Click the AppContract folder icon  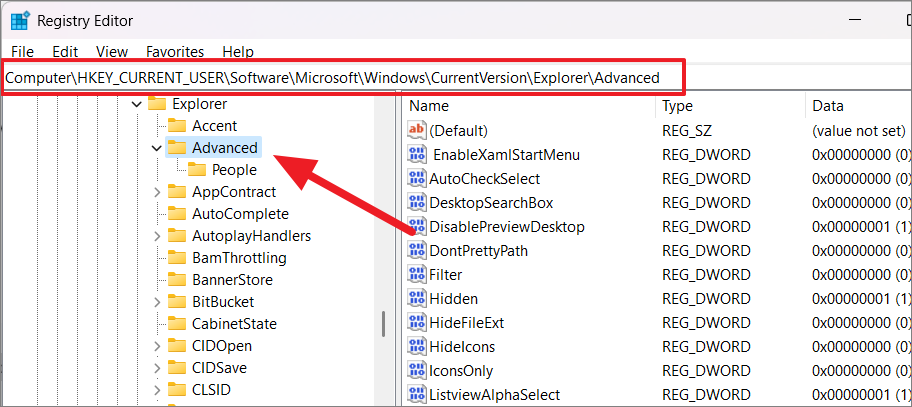click(x=176, y=192)
